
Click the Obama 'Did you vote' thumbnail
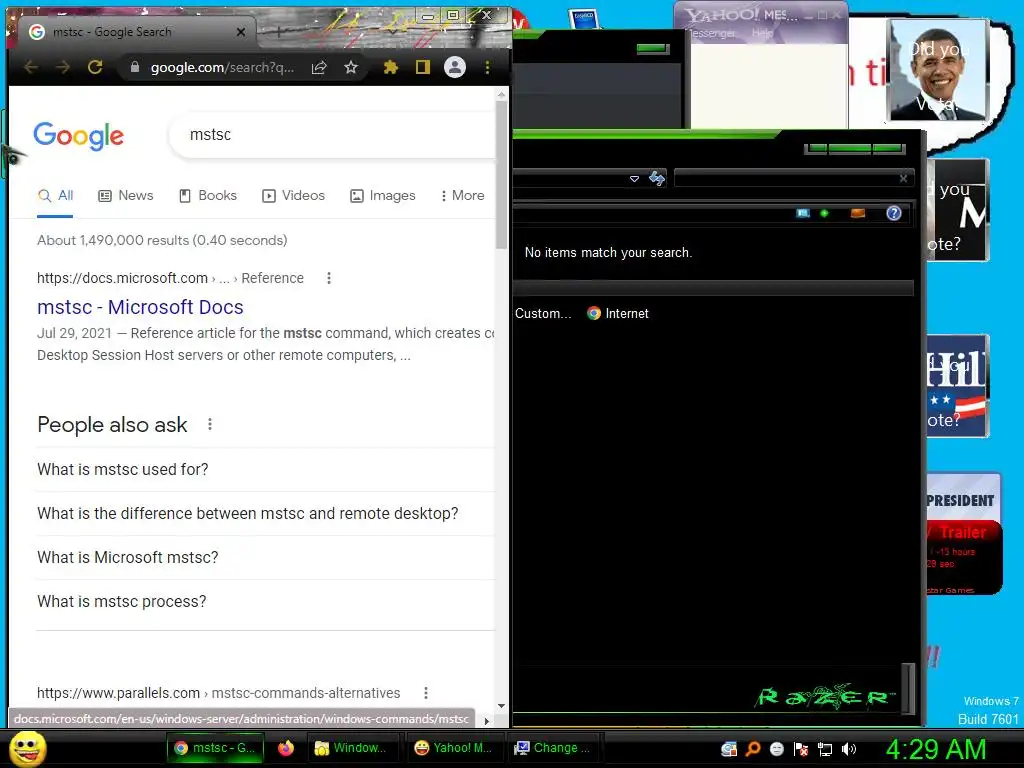(x=938, y=70)
